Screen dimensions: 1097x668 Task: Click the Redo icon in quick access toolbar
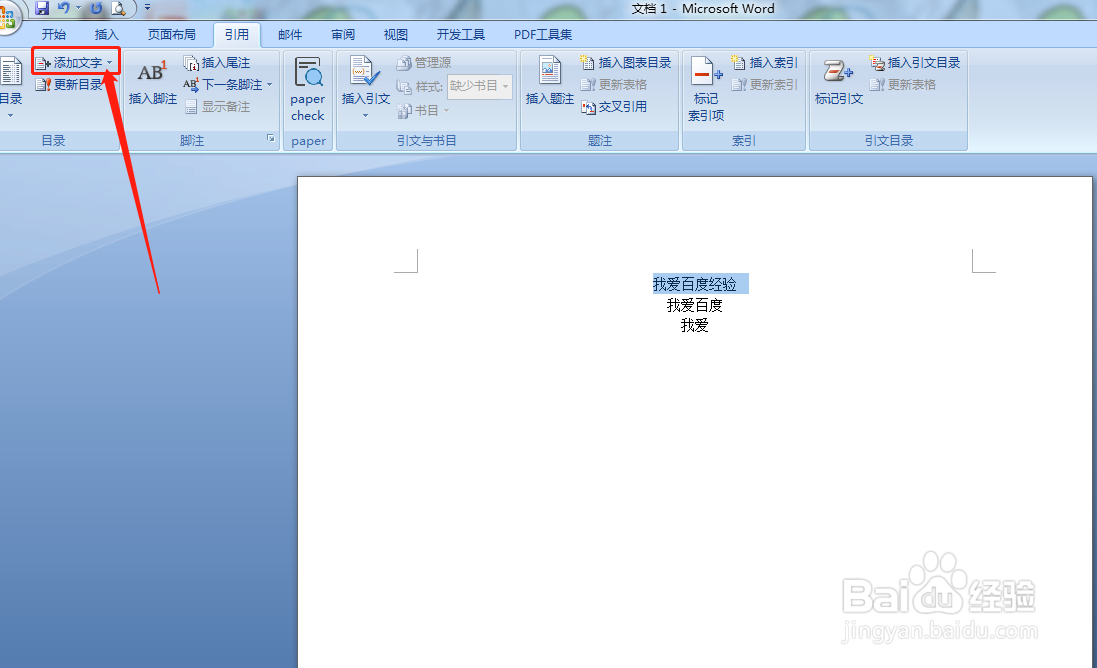point(97,8)
